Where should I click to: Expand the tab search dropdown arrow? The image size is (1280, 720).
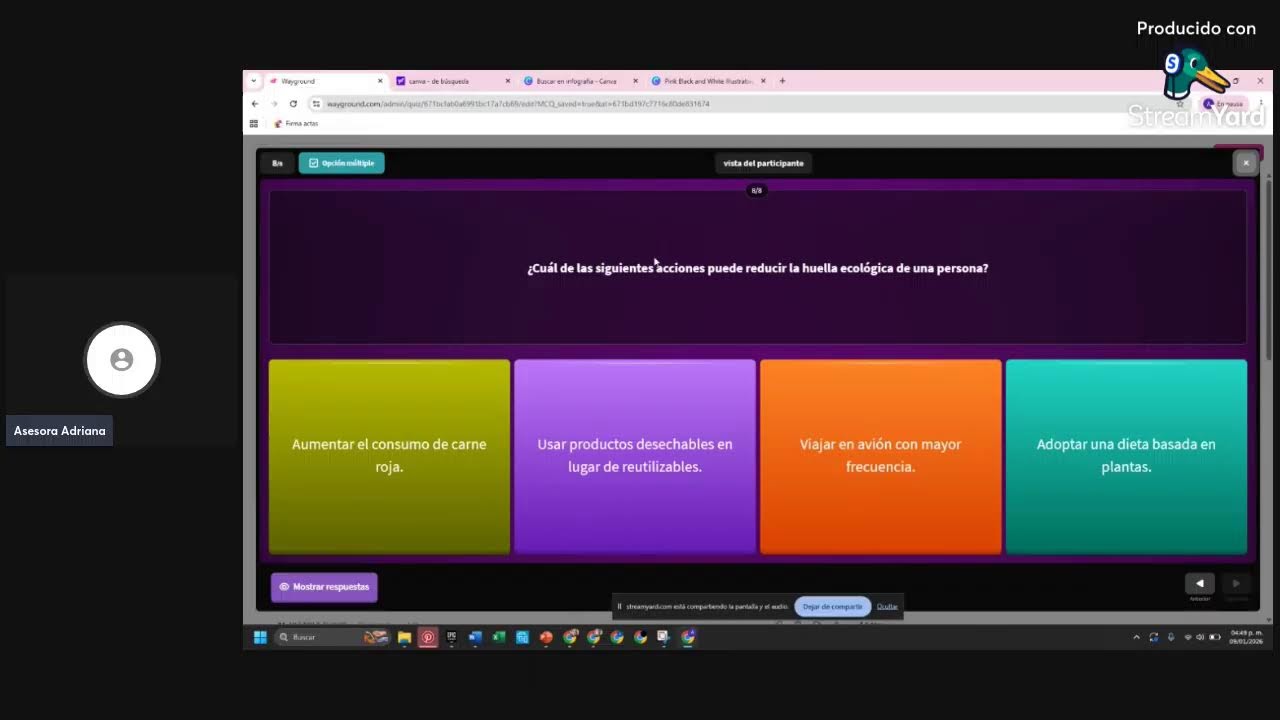click(x=253, y=81)
